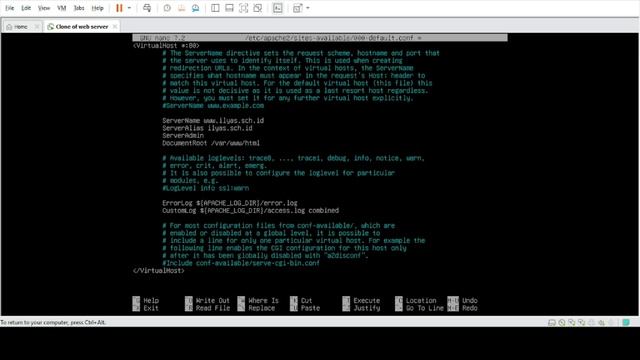This screenshot has height=360, width=640.
Task: Open the power options dropdown arrow
Action: [129, 8]
